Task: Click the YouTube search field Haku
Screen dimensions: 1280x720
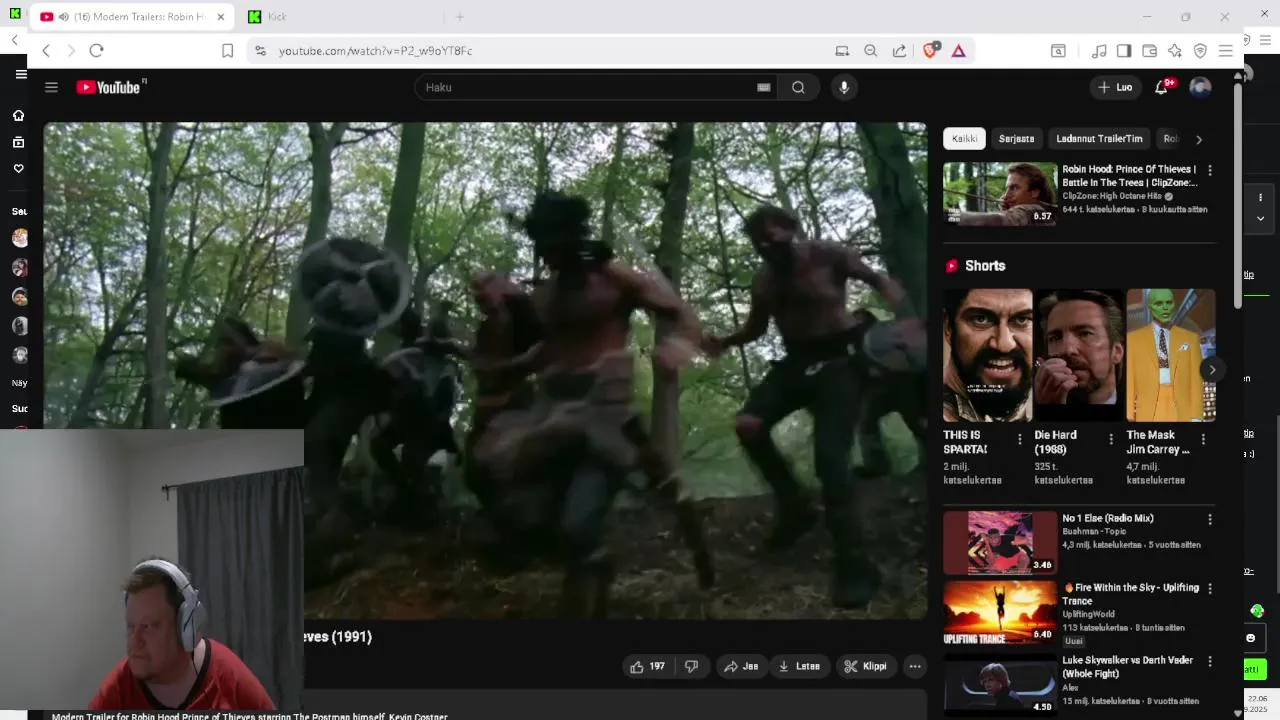Action: tap(595, 87)
